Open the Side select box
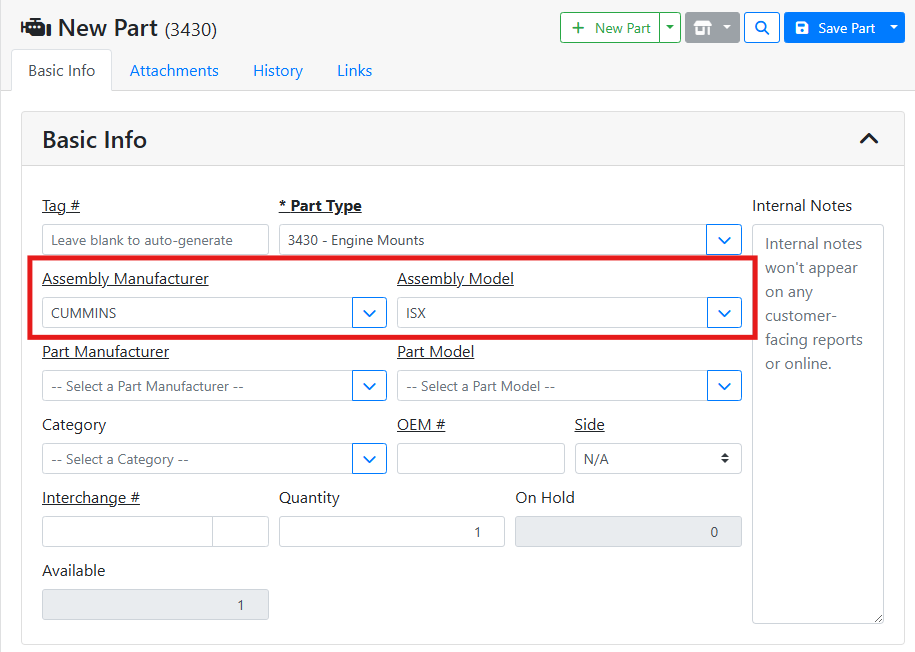The width and height of the screenshot is (915, 652). pyautogui.click(x=657, y=459)
